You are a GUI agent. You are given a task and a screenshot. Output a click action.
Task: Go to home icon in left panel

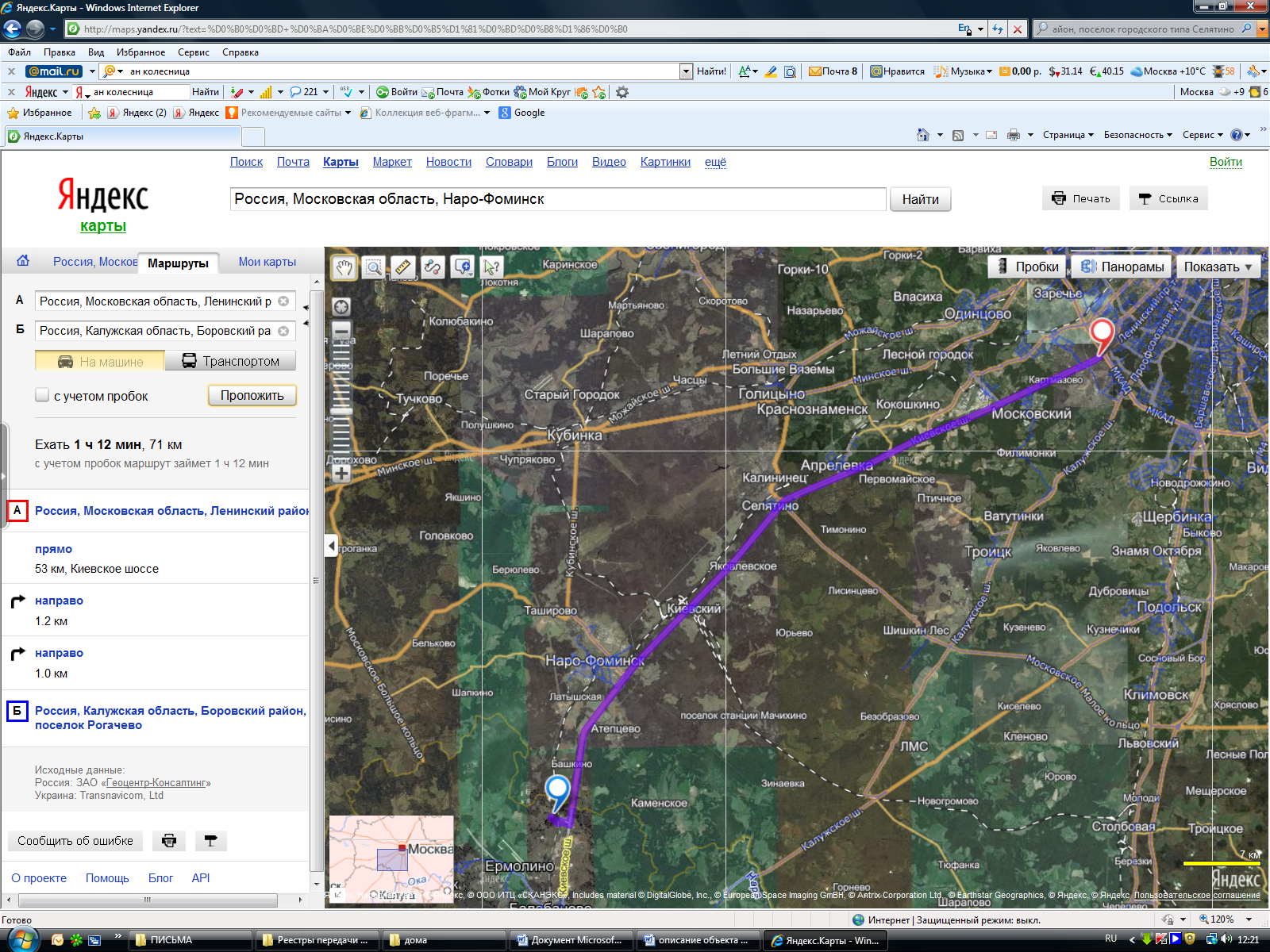click(23, 260)
